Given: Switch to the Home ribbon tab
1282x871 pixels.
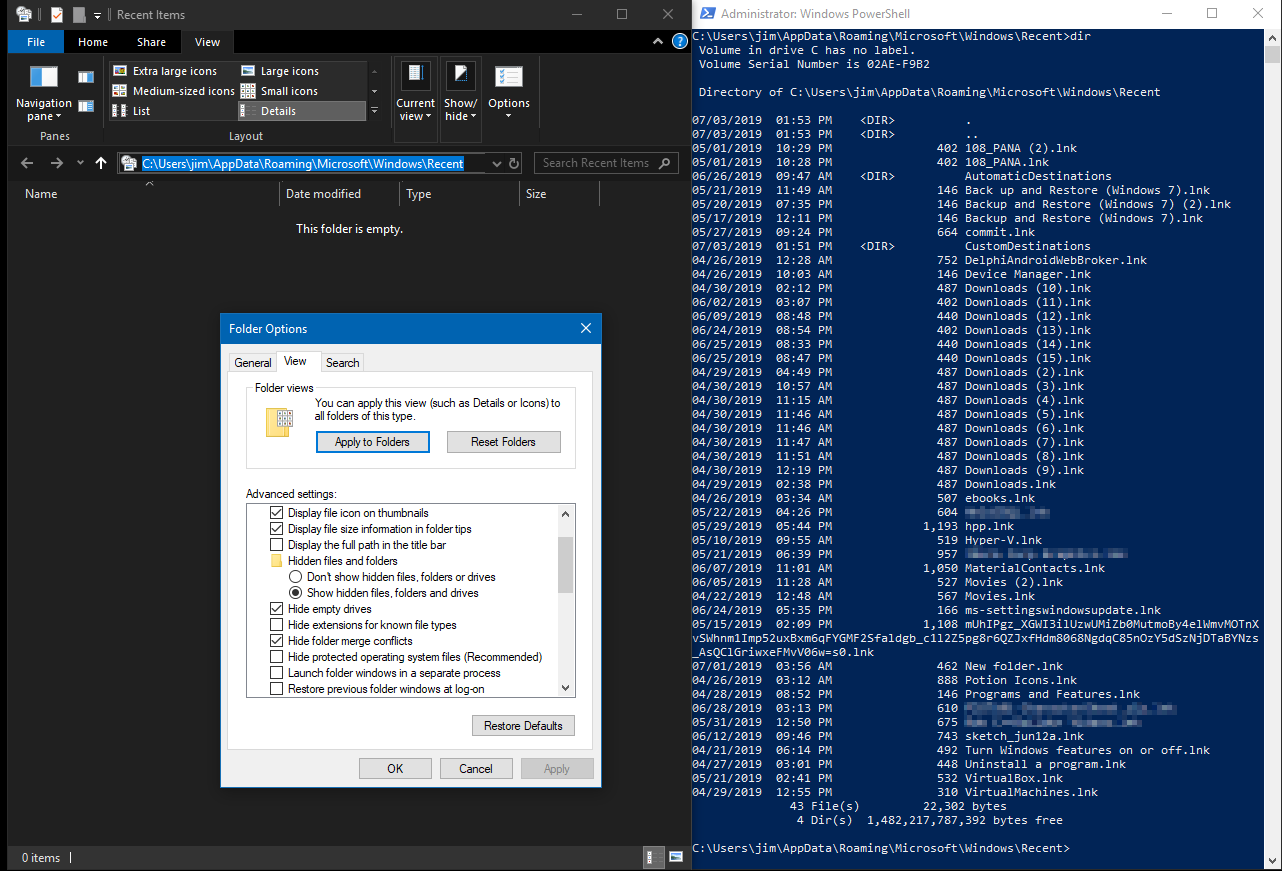Looking at the screenshot, I should tap(93, 42).
